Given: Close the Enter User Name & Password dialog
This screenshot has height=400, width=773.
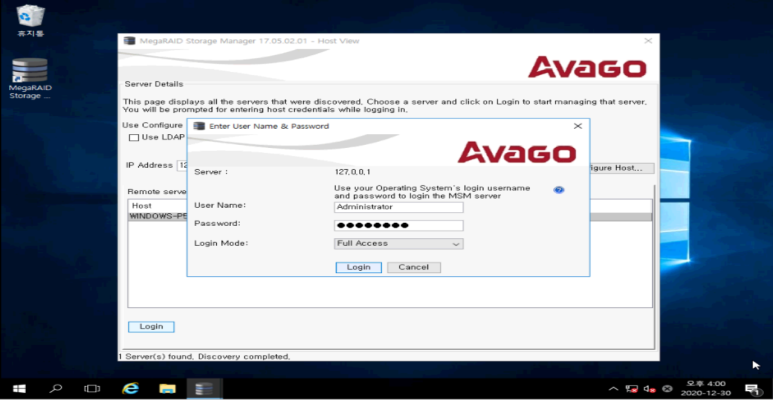Looking at the screenshot, I should (x=578, y=126).
